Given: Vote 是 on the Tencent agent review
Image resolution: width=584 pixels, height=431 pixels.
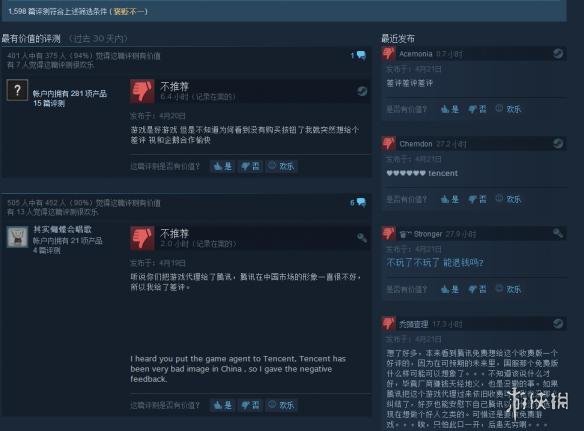Looking at the screenshot, I should click(x=223, y=405).
